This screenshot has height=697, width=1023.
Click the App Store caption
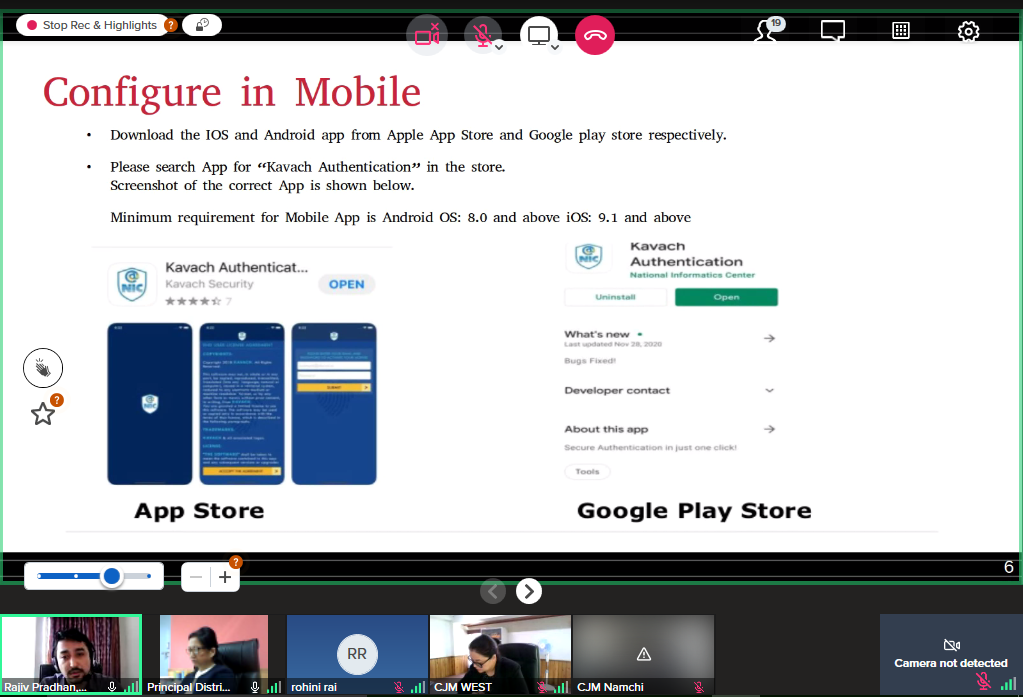199,510
